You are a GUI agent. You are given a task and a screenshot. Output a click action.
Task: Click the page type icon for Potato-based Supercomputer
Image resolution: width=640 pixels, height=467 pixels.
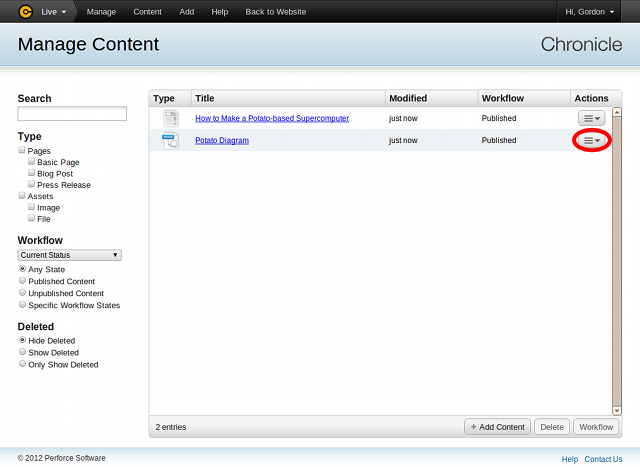[x=170, y=118]
